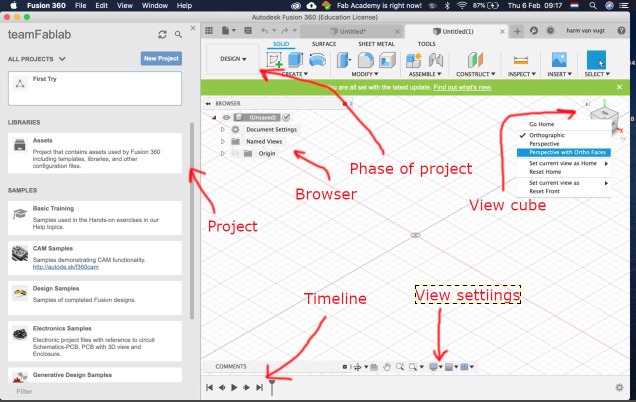Image resolution: width=636 pixels, height=402 pixels.
Task: Toggle Origin folder visibility eye
Action: pyautogui.click(x=235, y=154)
